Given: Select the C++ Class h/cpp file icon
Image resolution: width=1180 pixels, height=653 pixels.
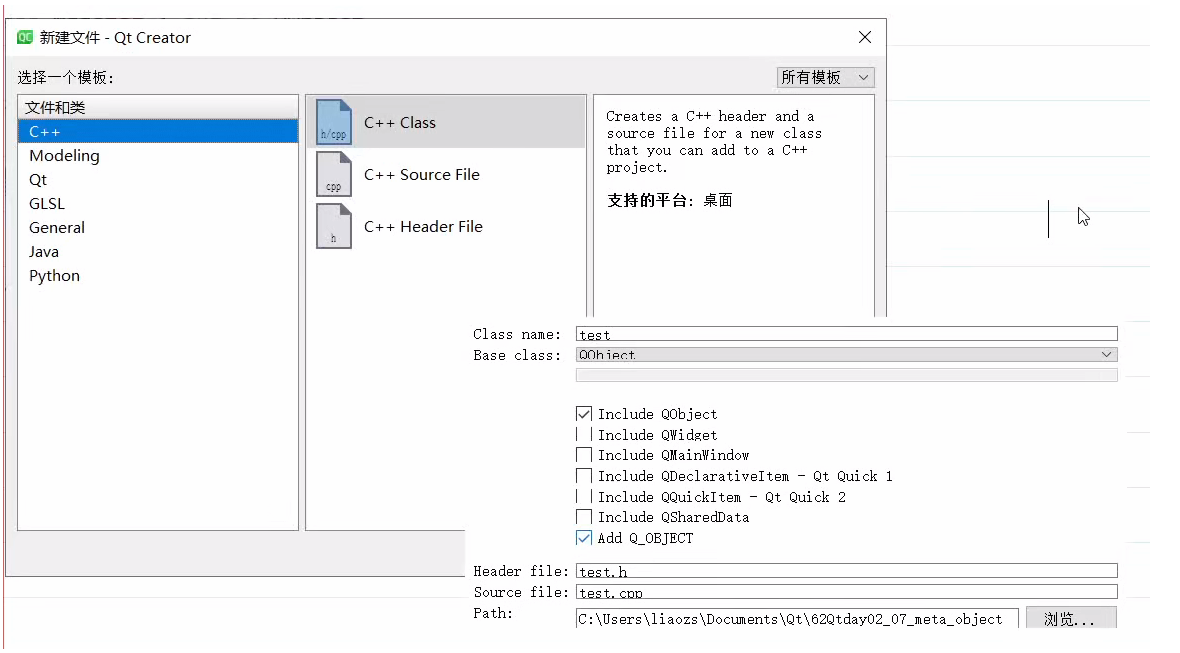Looking at the screenshot, I should pyautogui.click(x=333, y=122).
